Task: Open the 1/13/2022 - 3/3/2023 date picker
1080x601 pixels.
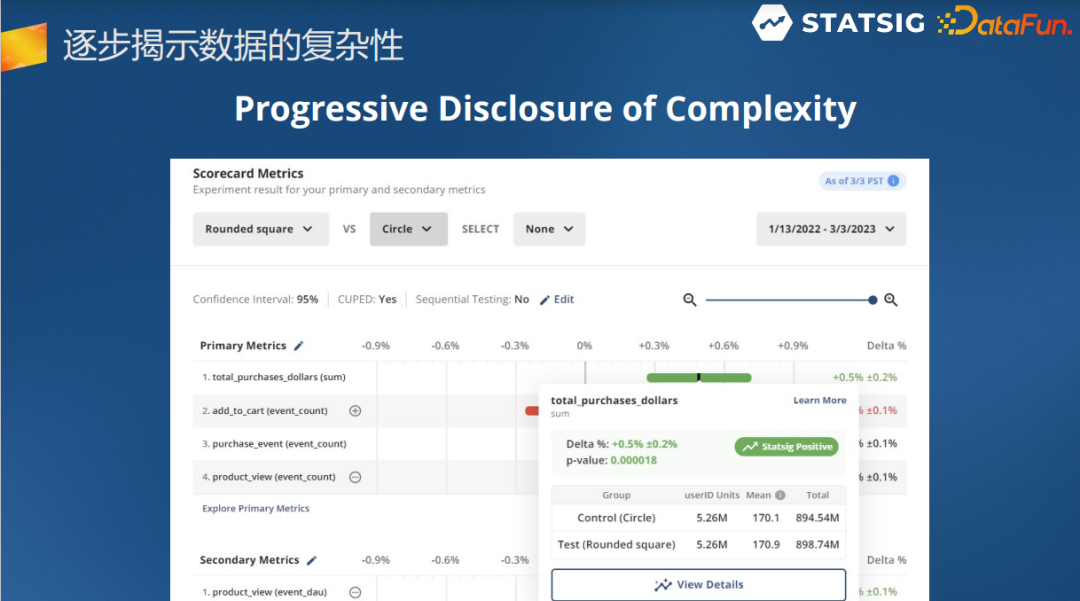Action: (x=831, y=229)
